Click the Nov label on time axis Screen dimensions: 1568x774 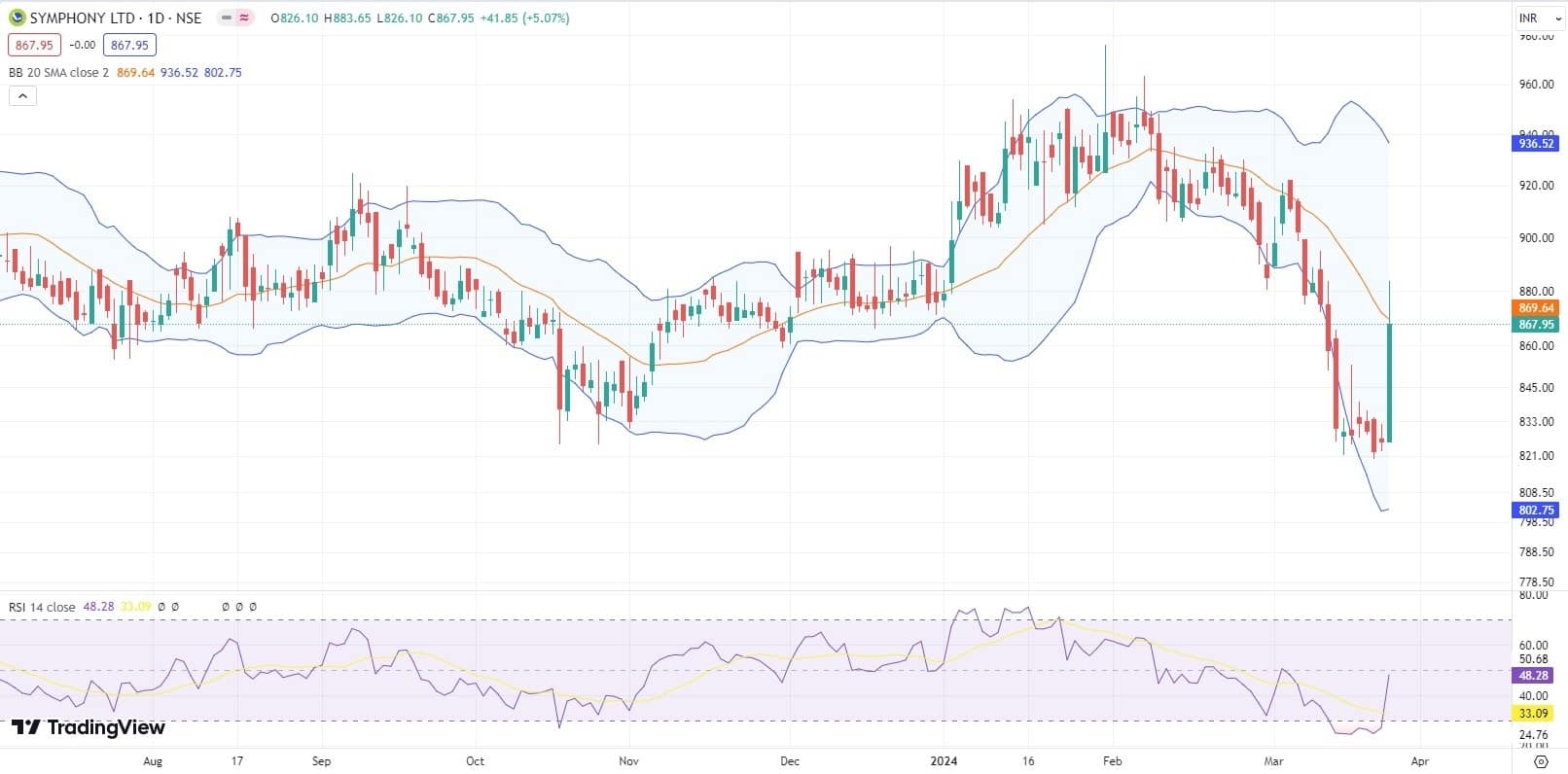(x=628, y=760)
